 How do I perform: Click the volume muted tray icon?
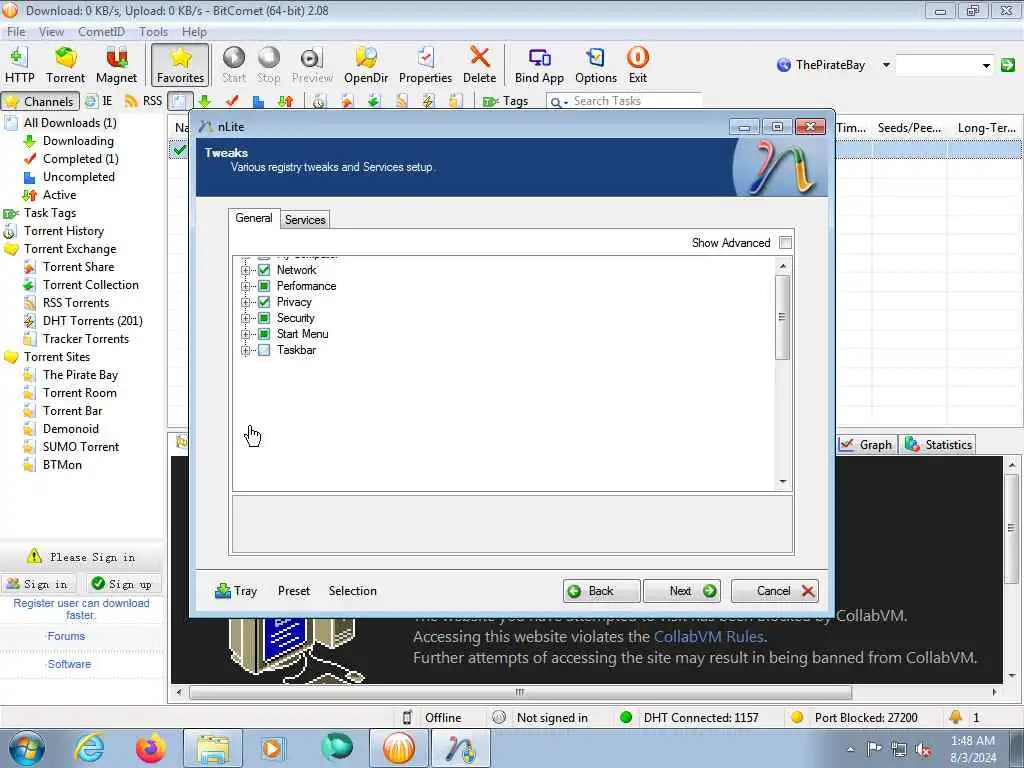pyautogui.click(x=923, y=749)
